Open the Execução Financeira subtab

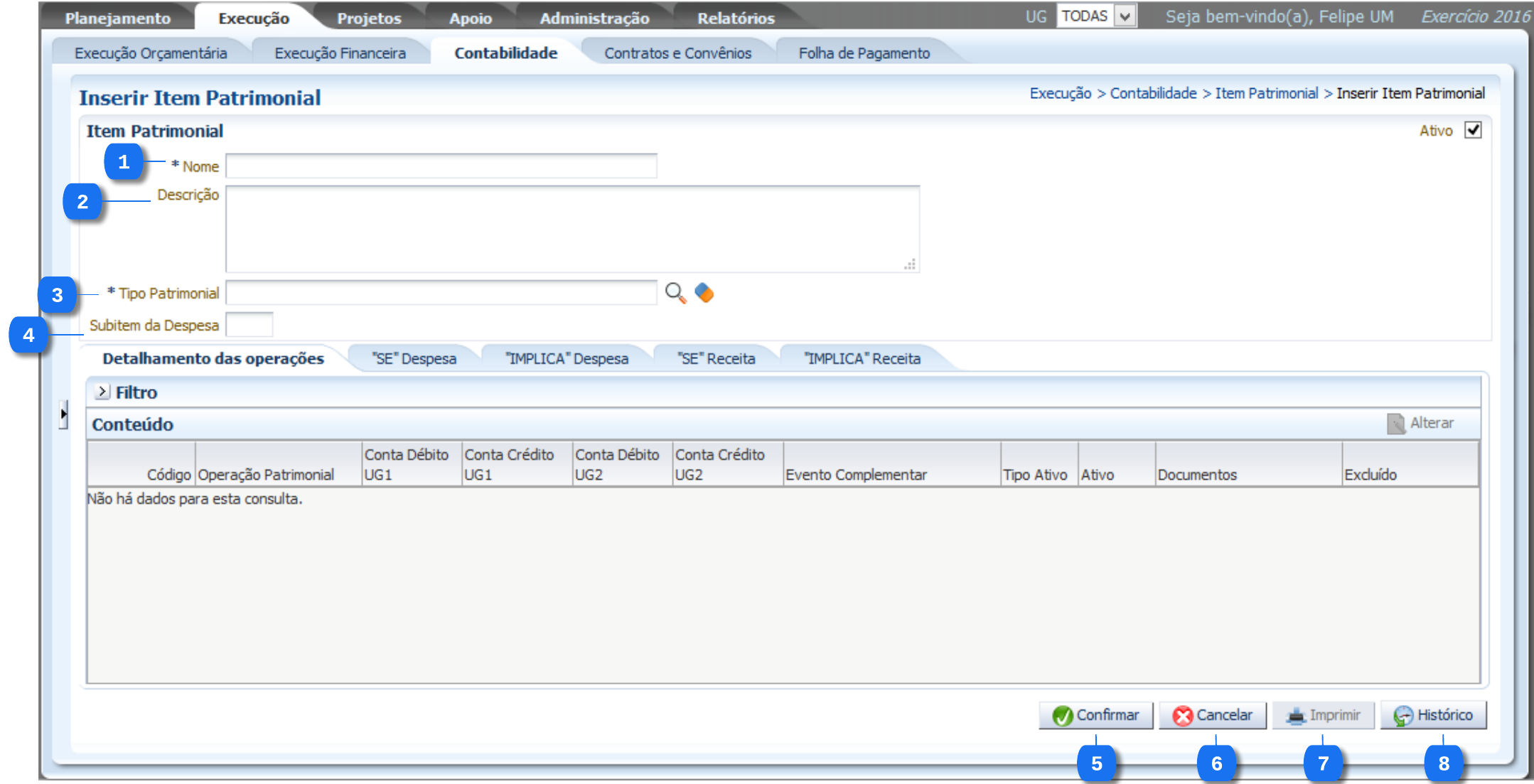click(340, 53)
